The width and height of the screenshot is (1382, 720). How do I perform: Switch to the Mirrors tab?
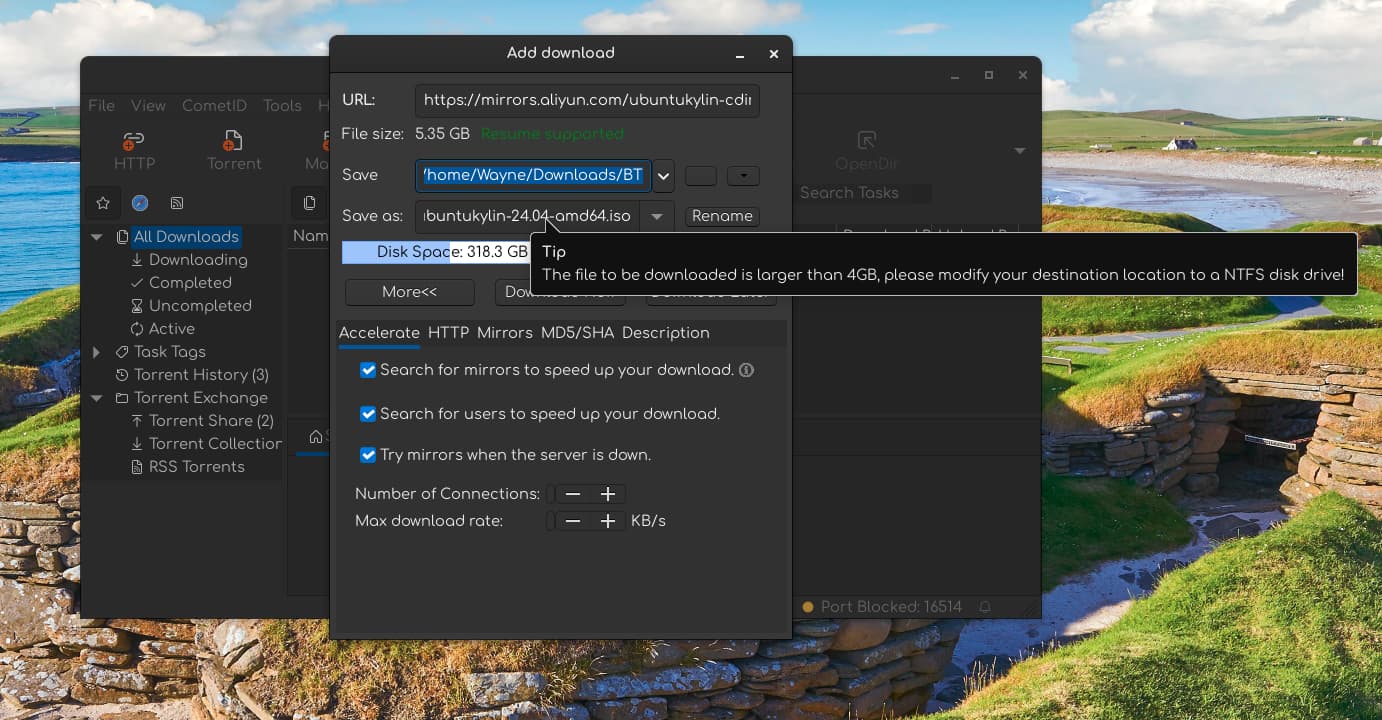(505, 333)
